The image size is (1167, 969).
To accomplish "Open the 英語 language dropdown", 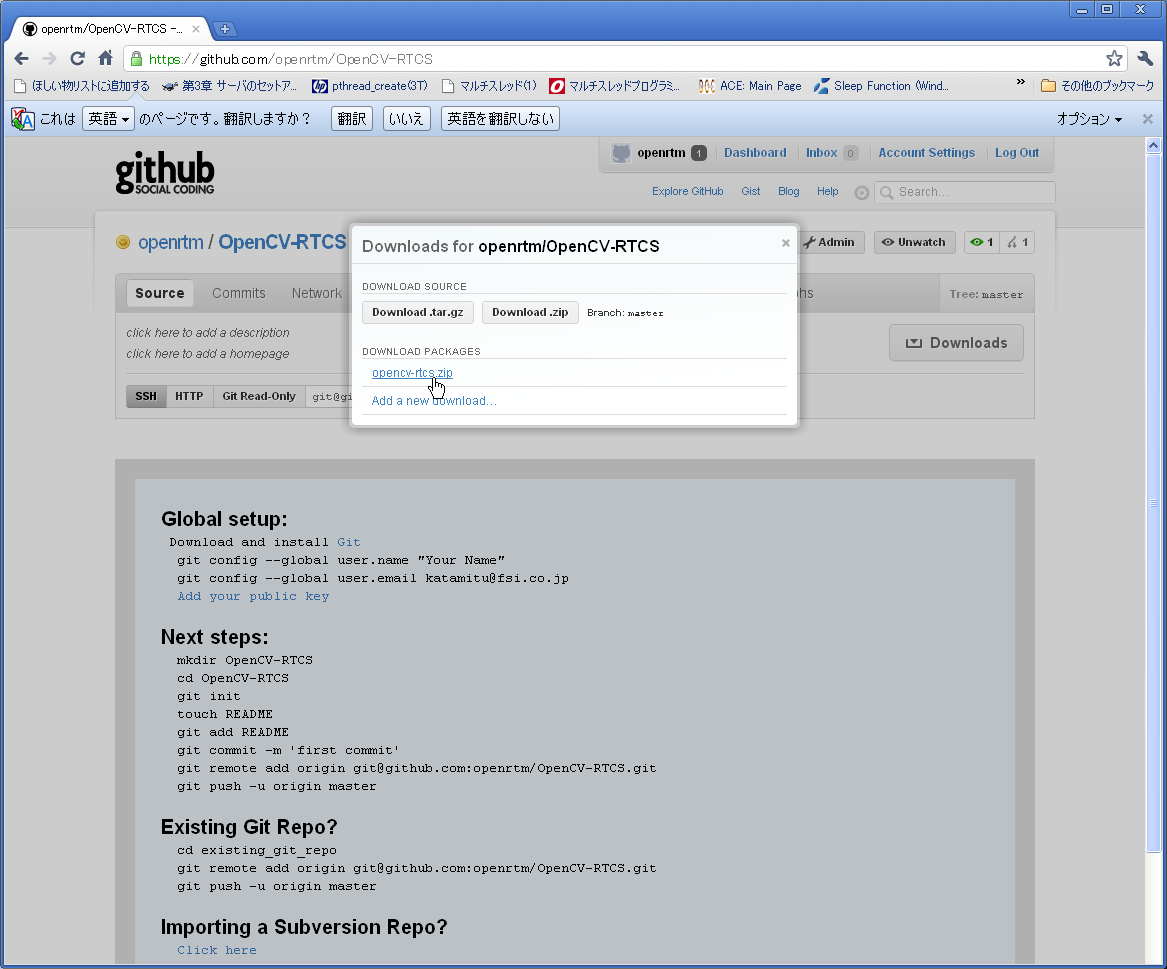I will 108,119.
